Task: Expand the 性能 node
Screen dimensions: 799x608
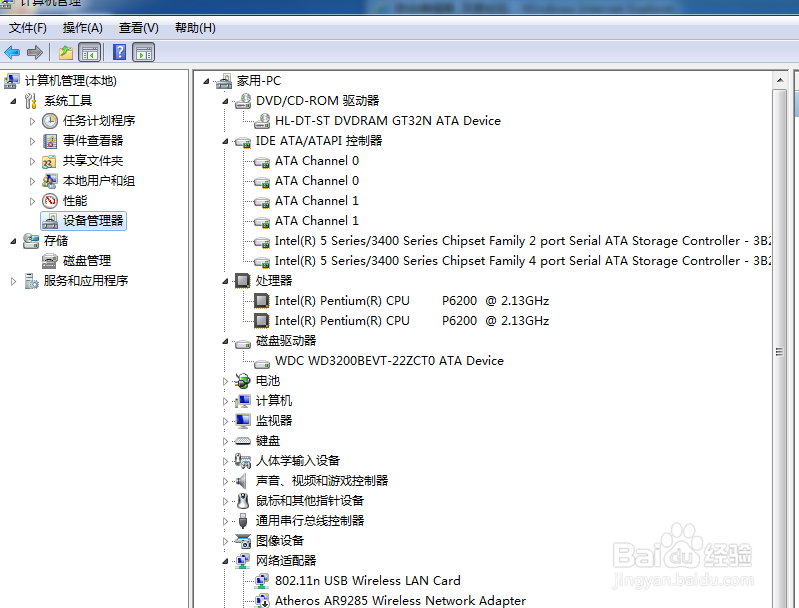Action: [x=32, y=201]
